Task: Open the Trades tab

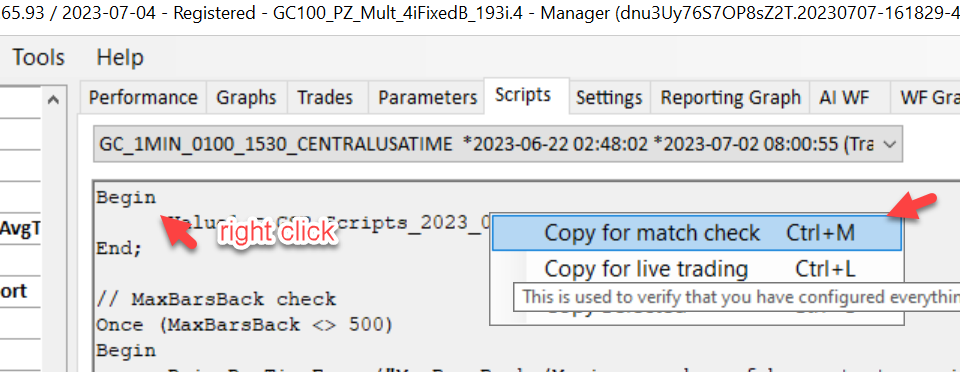Action: 325,97
